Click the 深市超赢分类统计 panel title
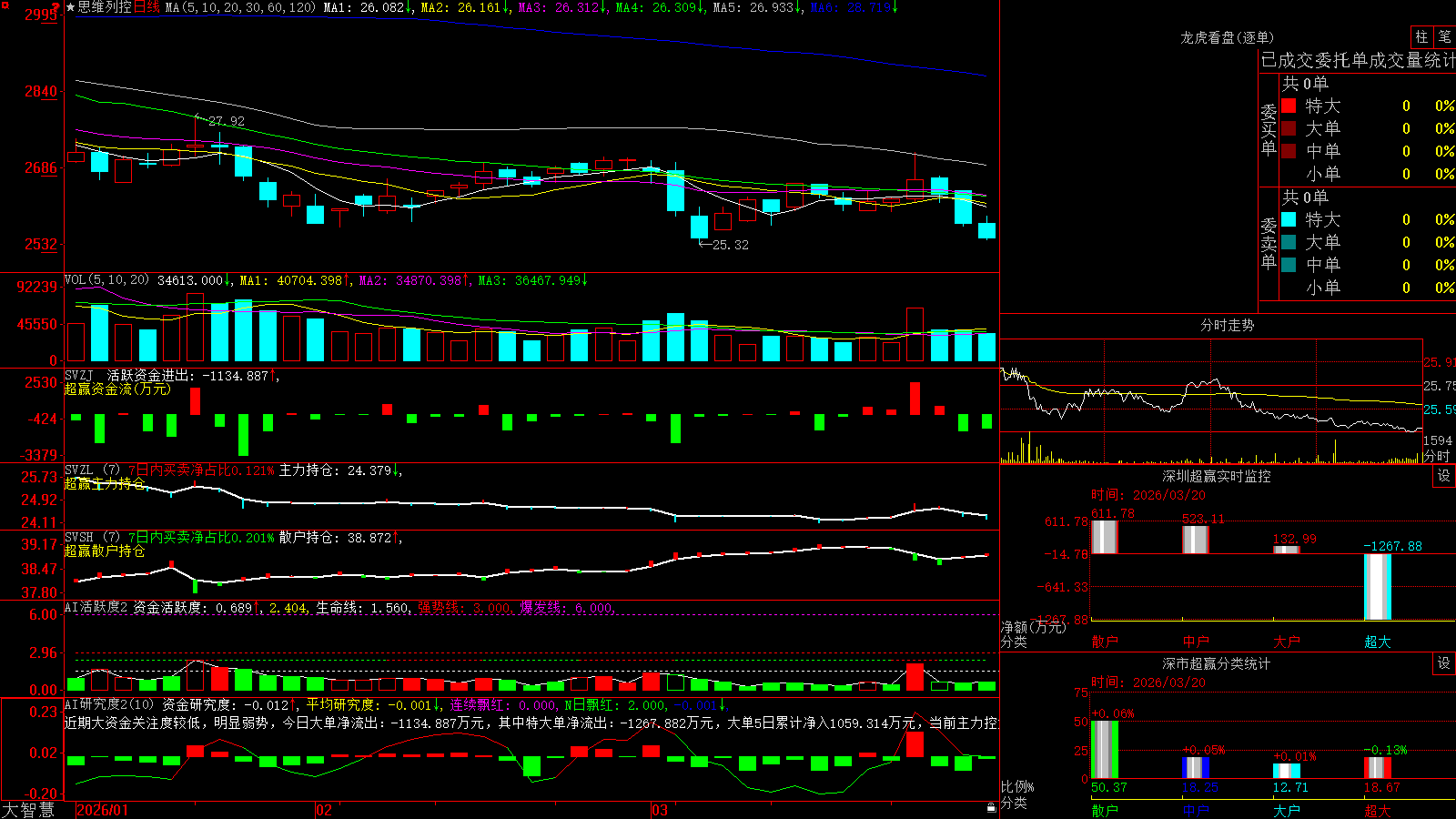Image resolution: width=1456 pixels, height=819 pixels. tap(1217, 663)
